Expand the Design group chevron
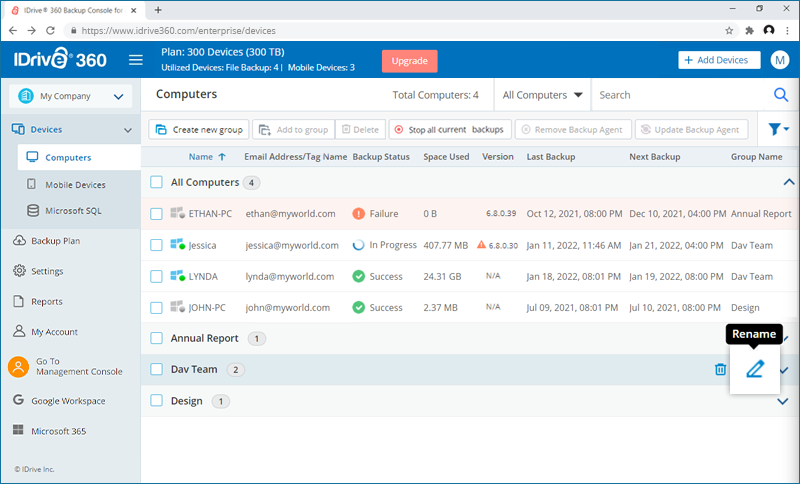This screenshot has width=800, height=484. click(783, 401)
